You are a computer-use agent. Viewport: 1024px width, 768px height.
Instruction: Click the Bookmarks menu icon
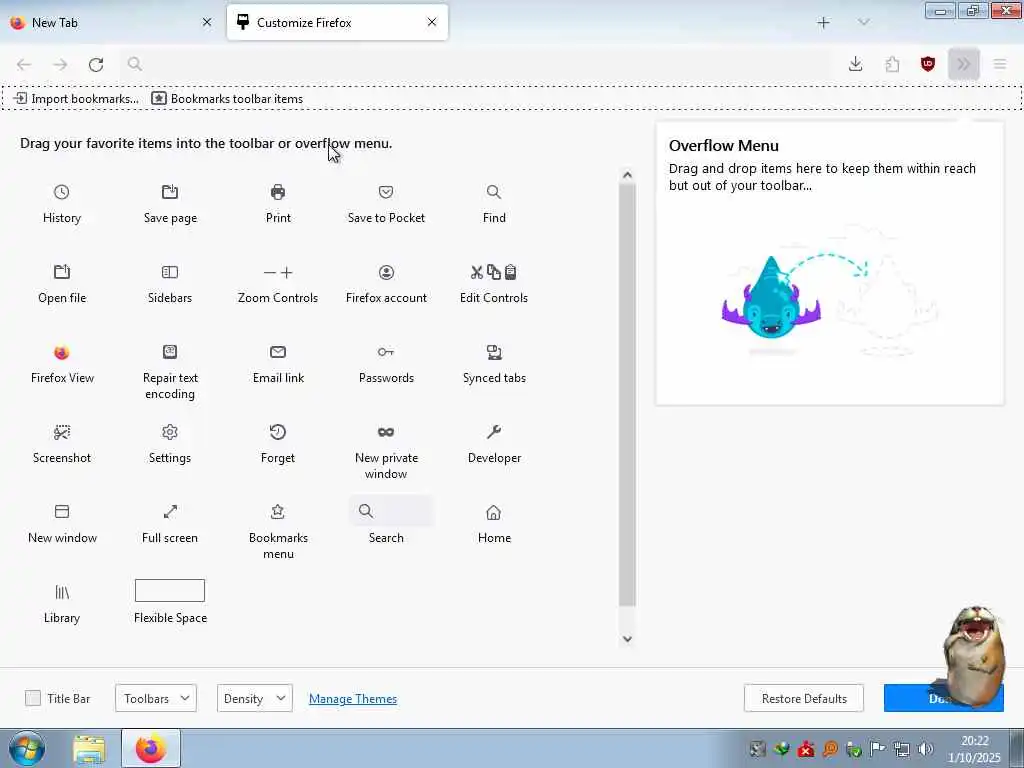tap(278, 511)
